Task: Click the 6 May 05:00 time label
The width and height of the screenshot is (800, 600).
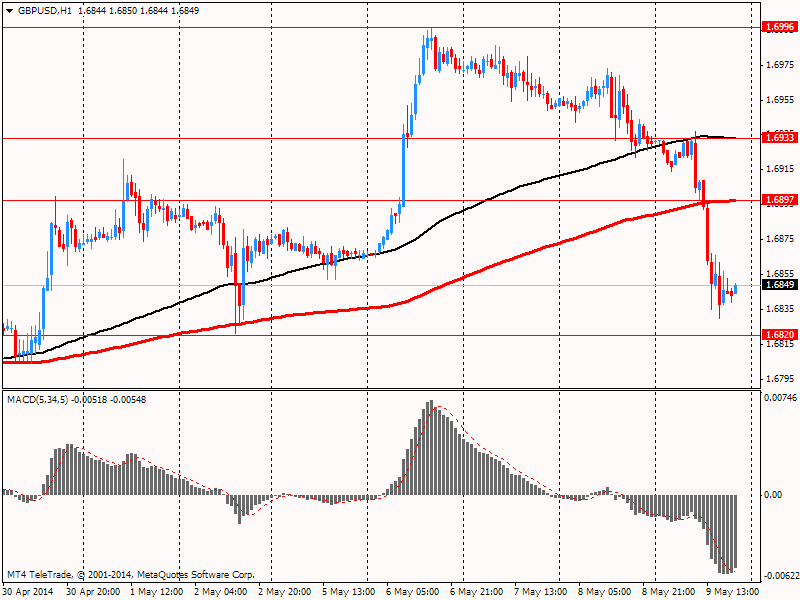Action: [413, 592]
